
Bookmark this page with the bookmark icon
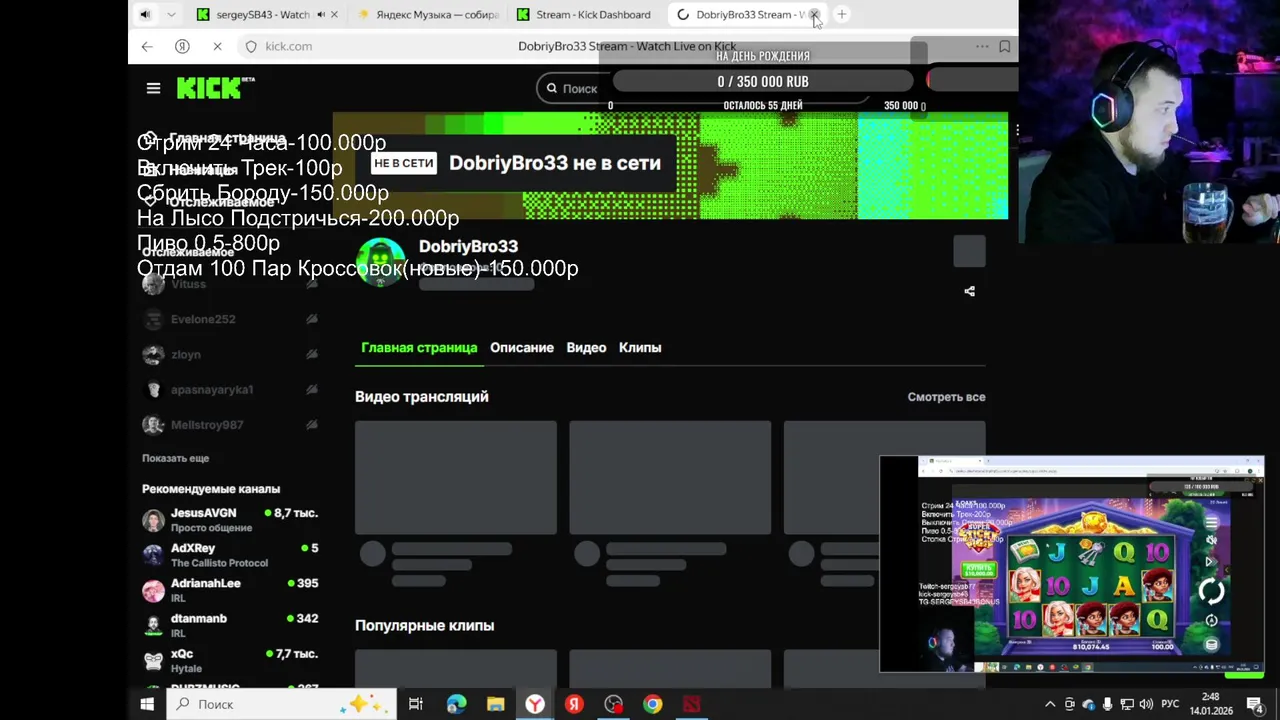coord(1005,46)
